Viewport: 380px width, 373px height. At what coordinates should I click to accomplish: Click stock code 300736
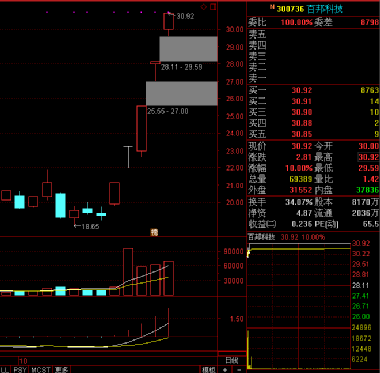point(290,9)
